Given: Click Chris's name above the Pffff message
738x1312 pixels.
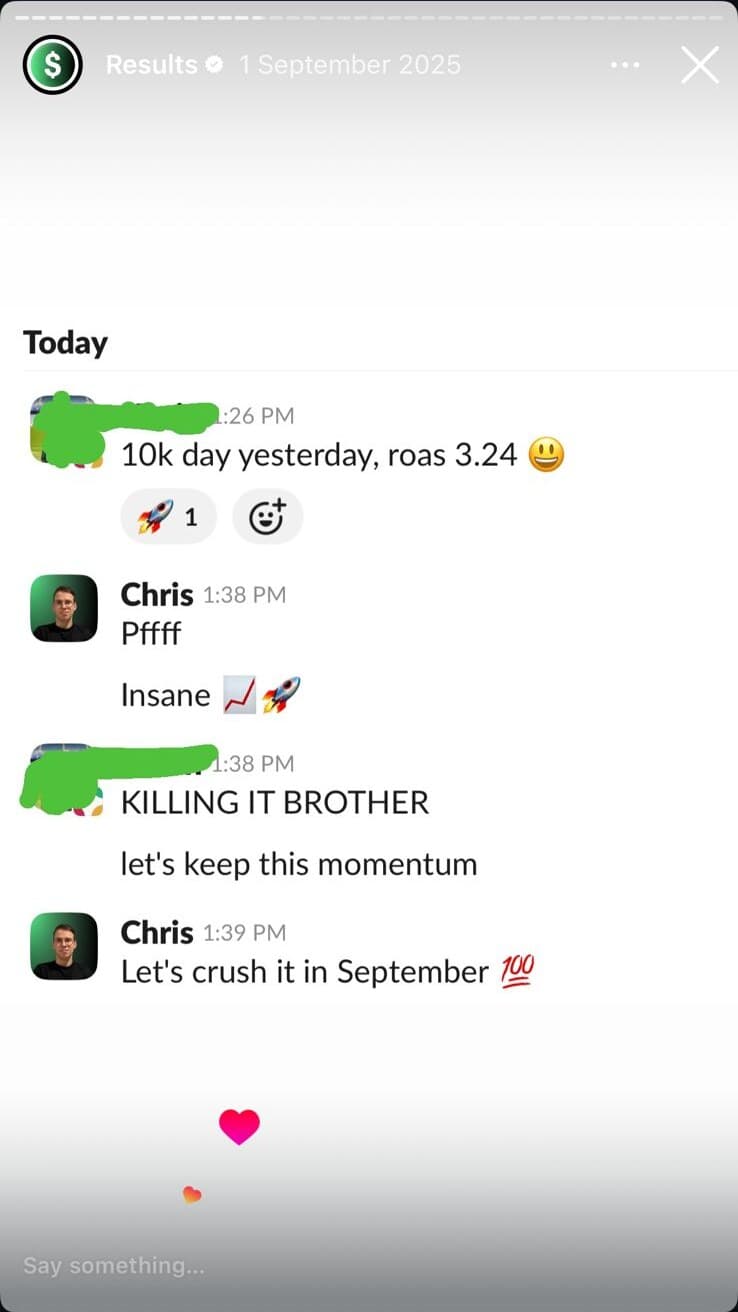Looking at the screenshot, I should coord(156,594).
